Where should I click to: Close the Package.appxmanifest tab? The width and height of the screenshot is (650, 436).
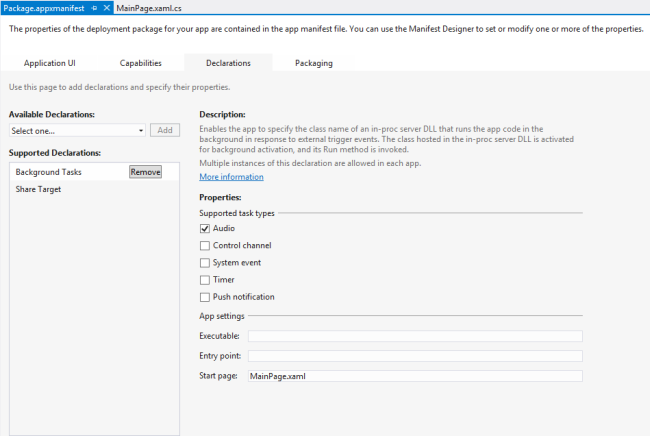106,7
